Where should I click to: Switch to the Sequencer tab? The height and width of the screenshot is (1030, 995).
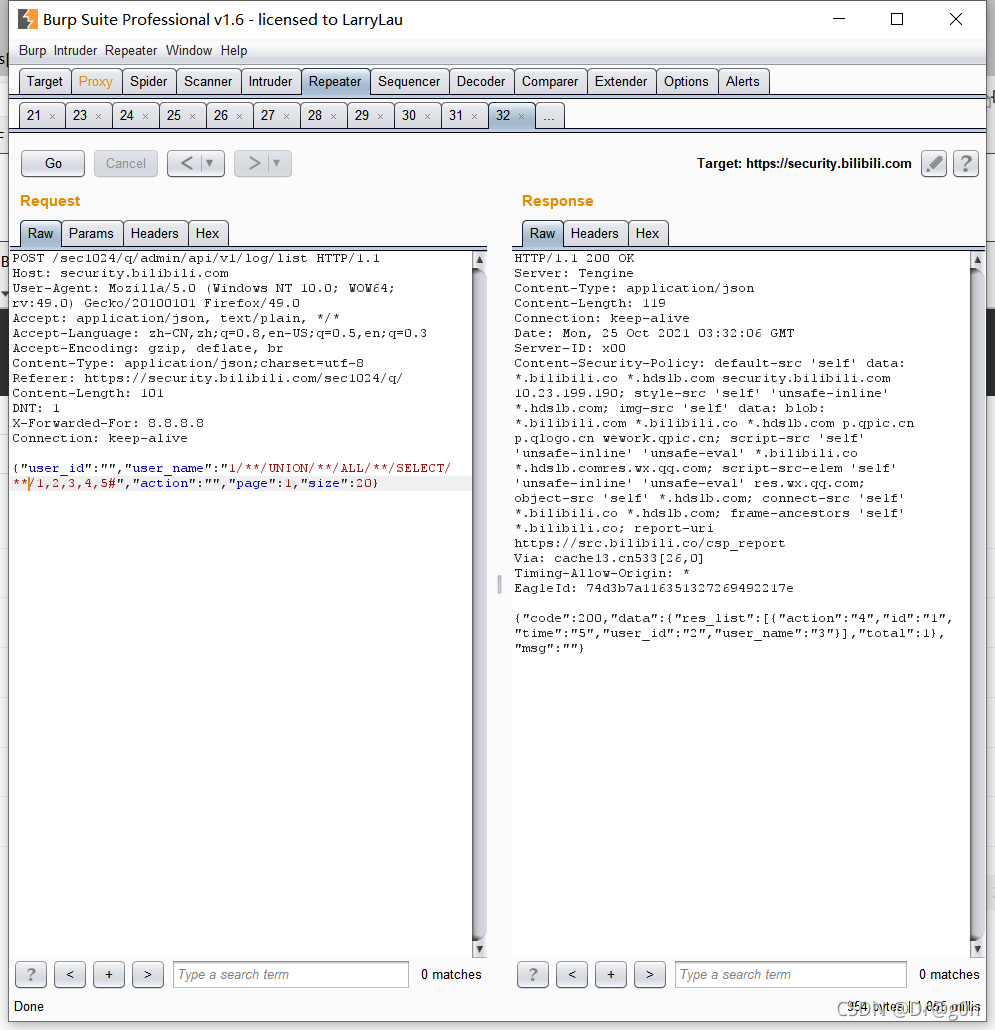tap(409, 81)
